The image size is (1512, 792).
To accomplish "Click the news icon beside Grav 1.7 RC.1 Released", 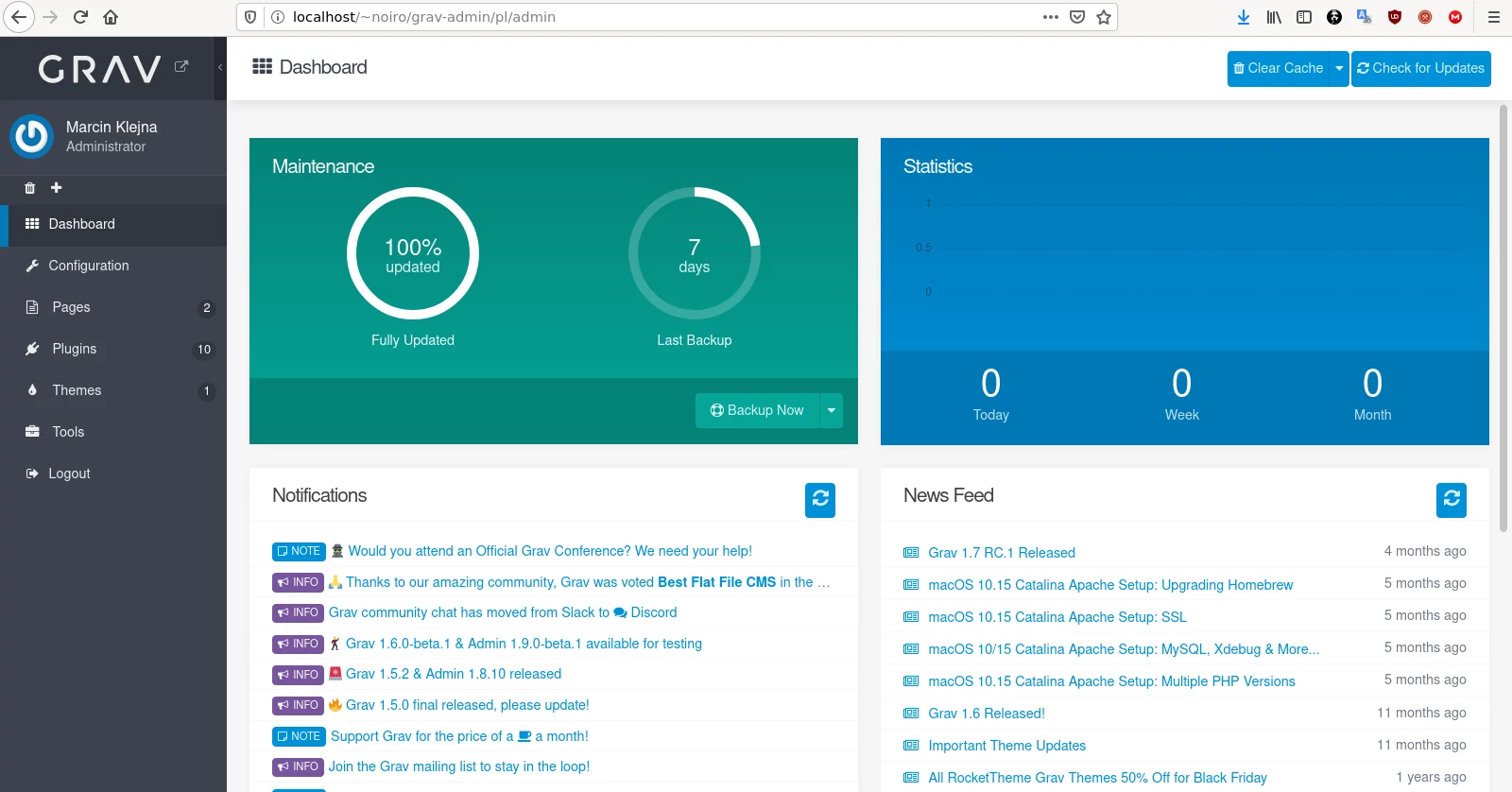I will click(x=911, y=553).
